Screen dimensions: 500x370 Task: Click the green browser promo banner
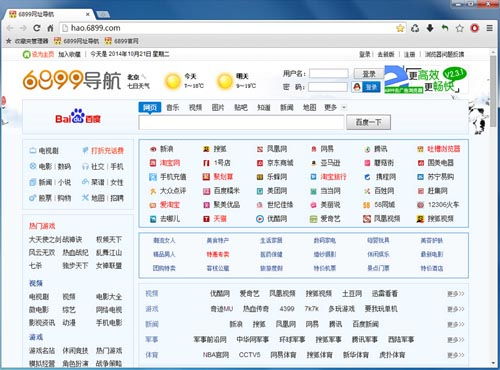426,79
